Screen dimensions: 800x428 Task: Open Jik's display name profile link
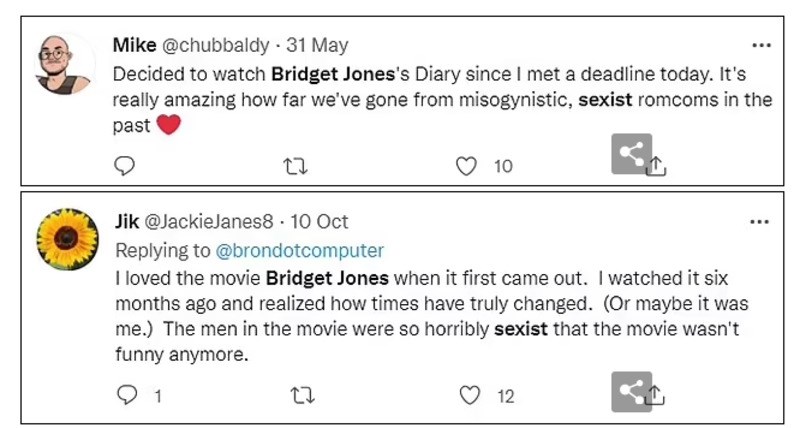[x=126, y=222]
